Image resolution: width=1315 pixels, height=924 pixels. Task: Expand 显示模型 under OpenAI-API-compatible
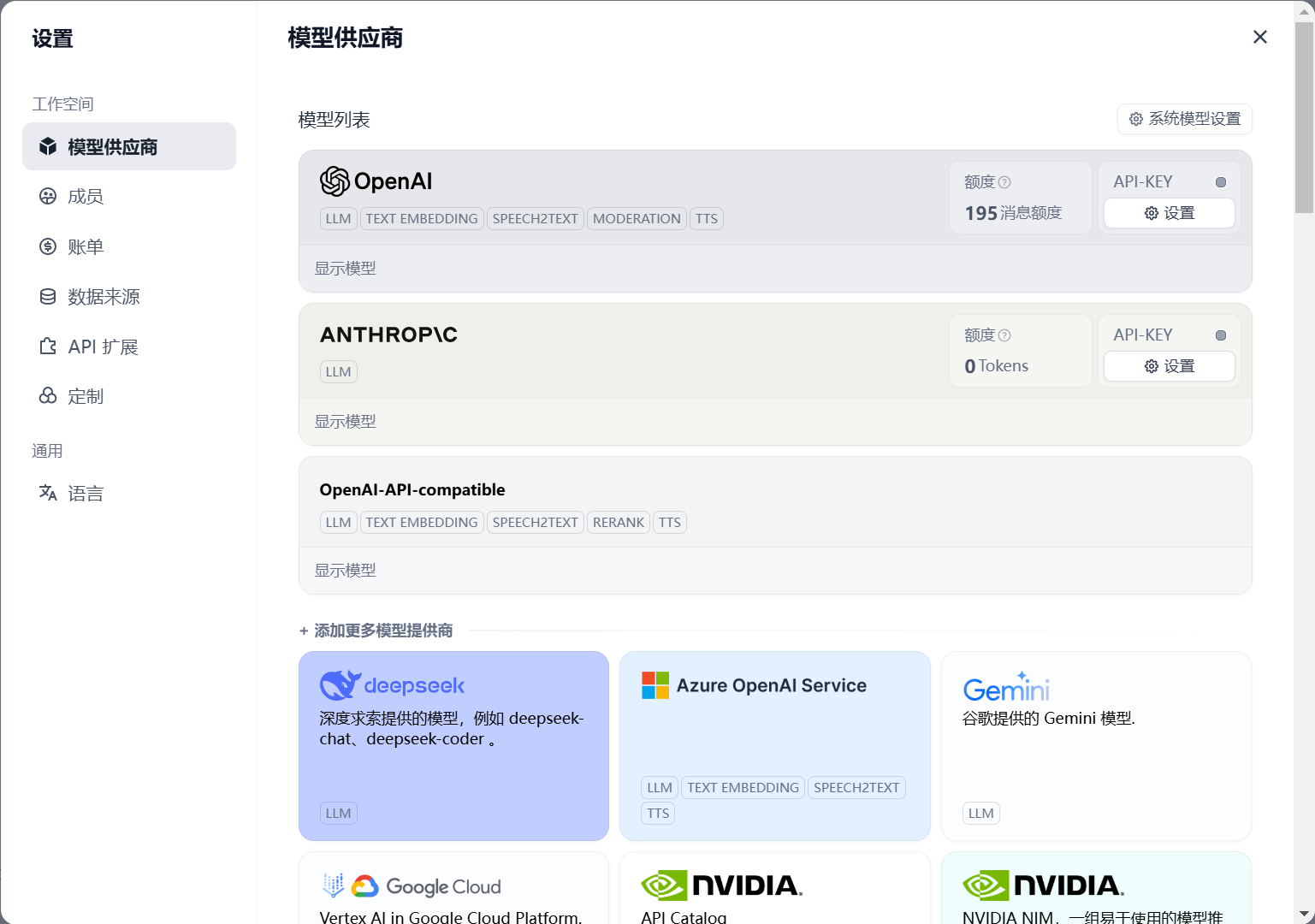click(x=346, y=571)
